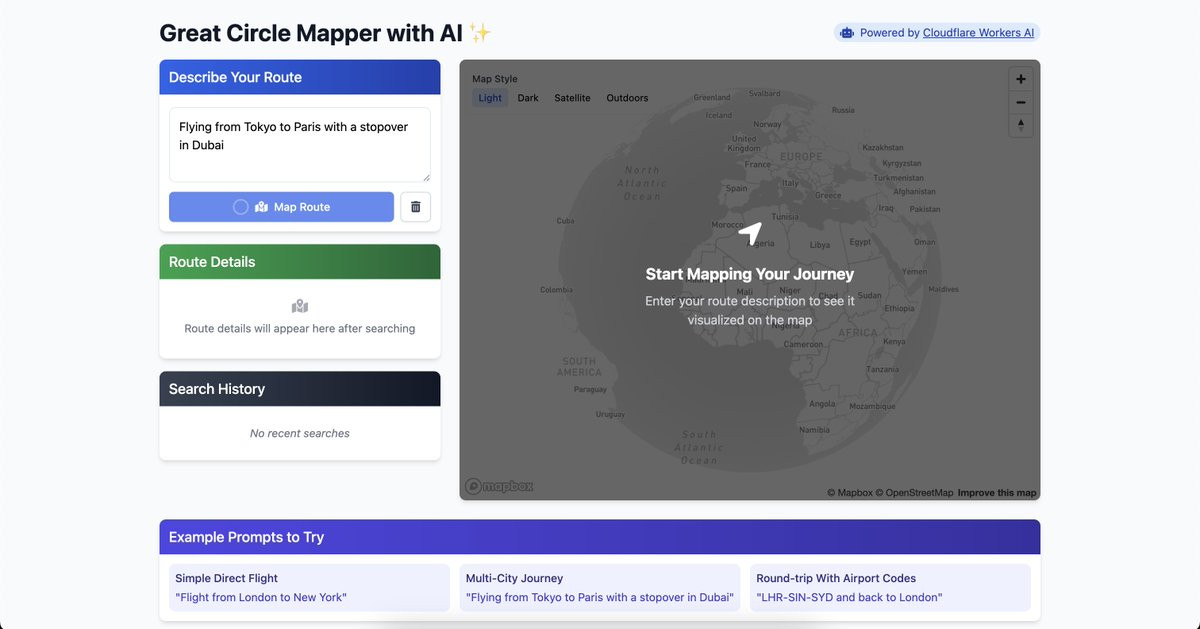Image resolution: width=1200 pixels, height=629 pixels.
Task: Click the Colombia label on the map
Action: click(556, 290)
